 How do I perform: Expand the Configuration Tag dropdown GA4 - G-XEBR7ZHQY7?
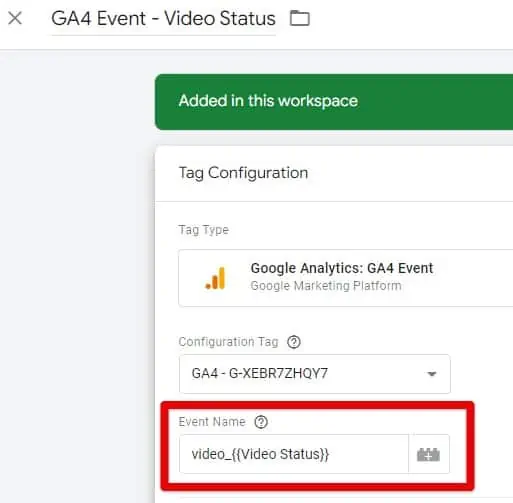315,374
